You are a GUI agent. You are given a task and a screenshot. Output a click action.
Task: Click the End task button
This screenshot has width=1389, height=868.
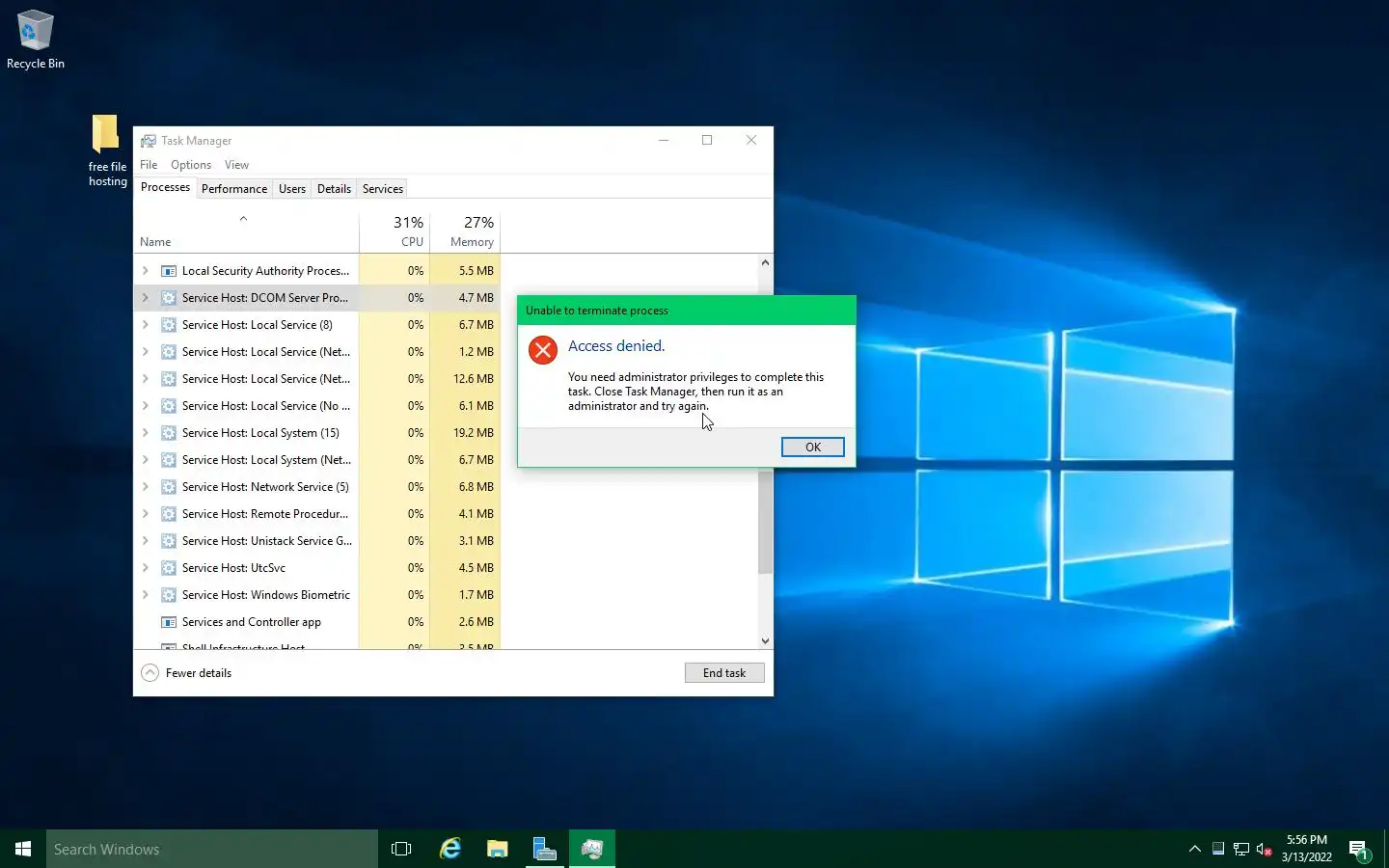[x=724, y=672]
